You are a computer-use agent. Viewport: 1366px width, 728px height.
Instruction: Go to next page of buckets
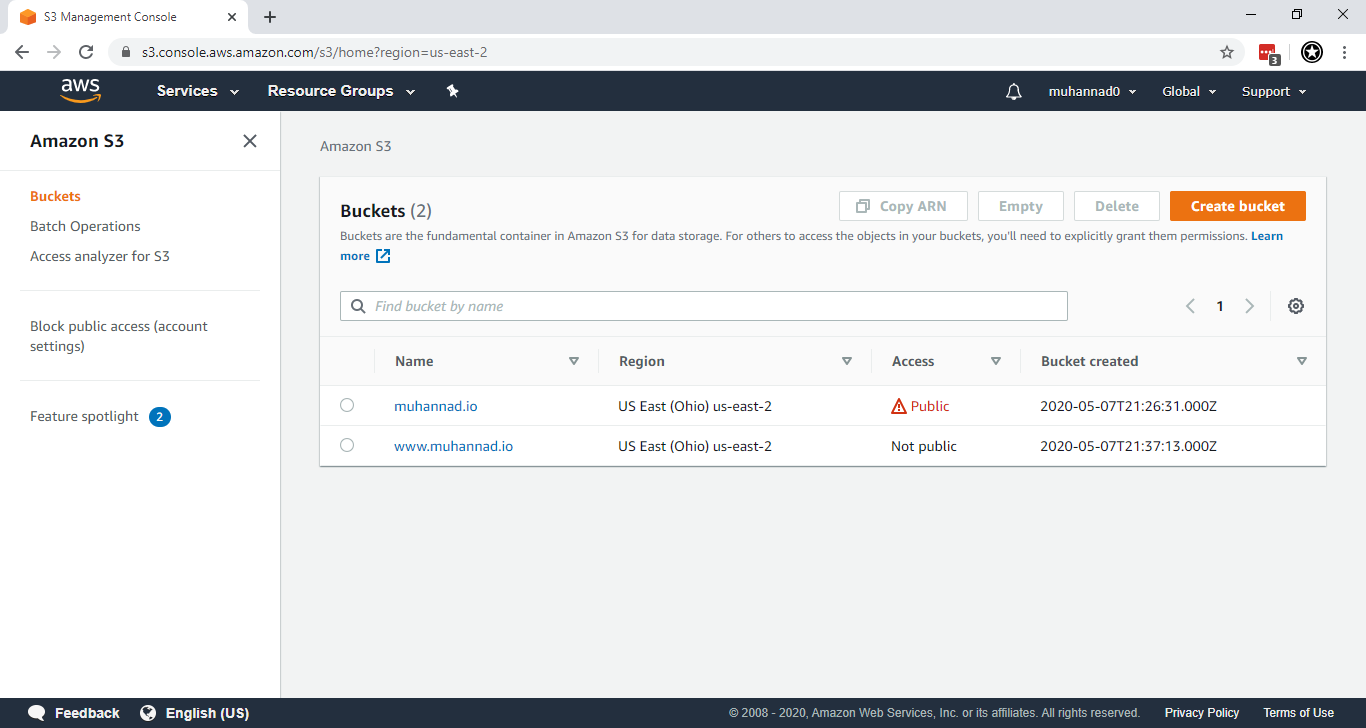pyautogui.click(x=1249, y=306)
